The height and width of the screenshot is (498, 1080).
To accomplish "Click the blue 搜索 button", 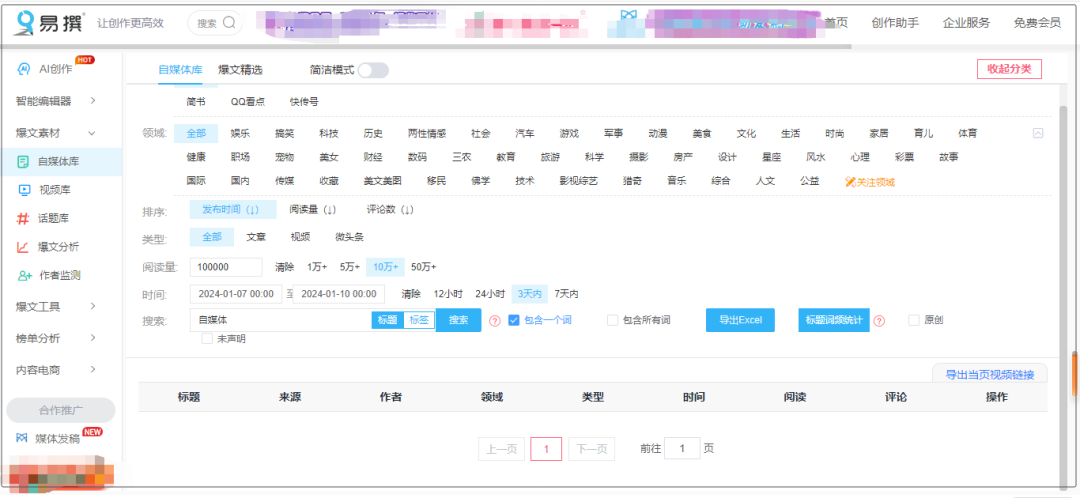I will (x=459, y=320).
